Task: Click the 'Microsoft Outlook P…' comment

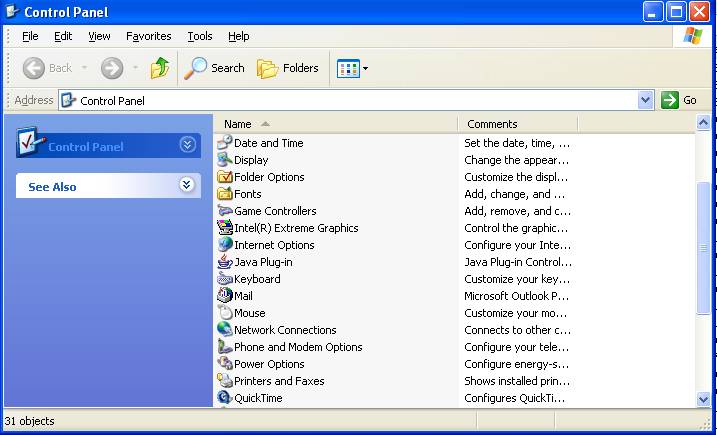Action: pos(516,296)
